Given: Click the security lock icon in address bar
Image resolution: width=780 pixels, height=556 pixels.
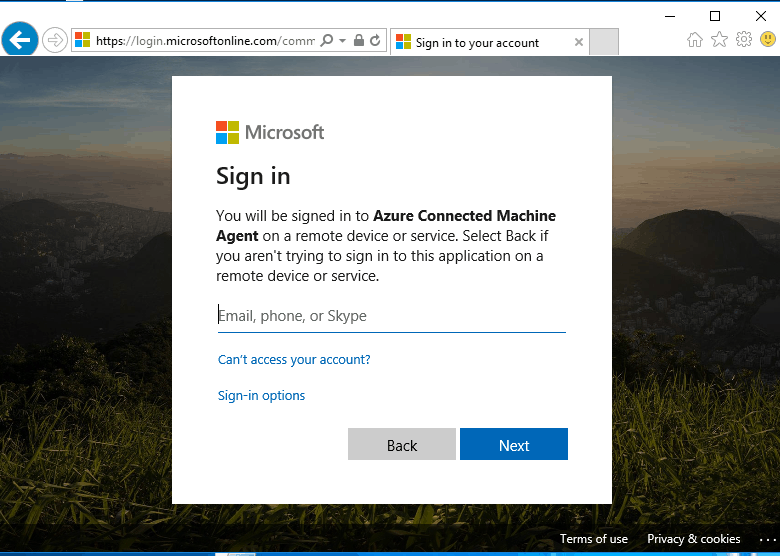Looking at the screenshot, I should pyautogui.click(x=359, y=41).
